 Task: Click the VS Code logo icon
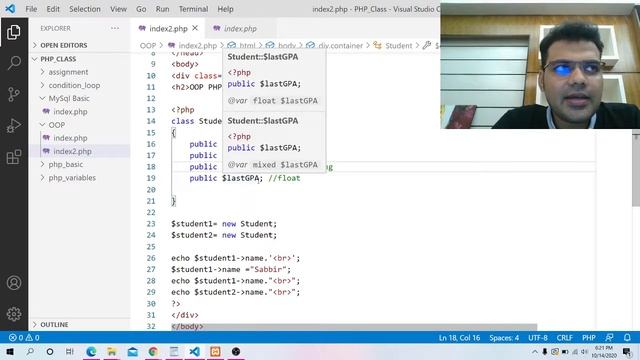tap(10, 9)
